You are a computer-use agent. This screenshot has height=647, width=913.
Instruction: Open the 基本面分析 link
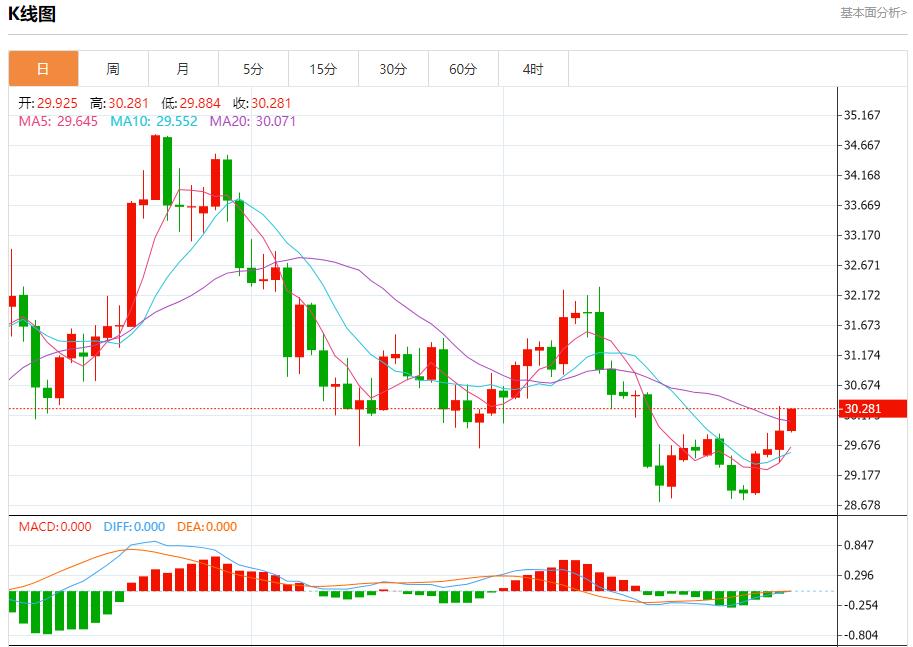point(872,13)
